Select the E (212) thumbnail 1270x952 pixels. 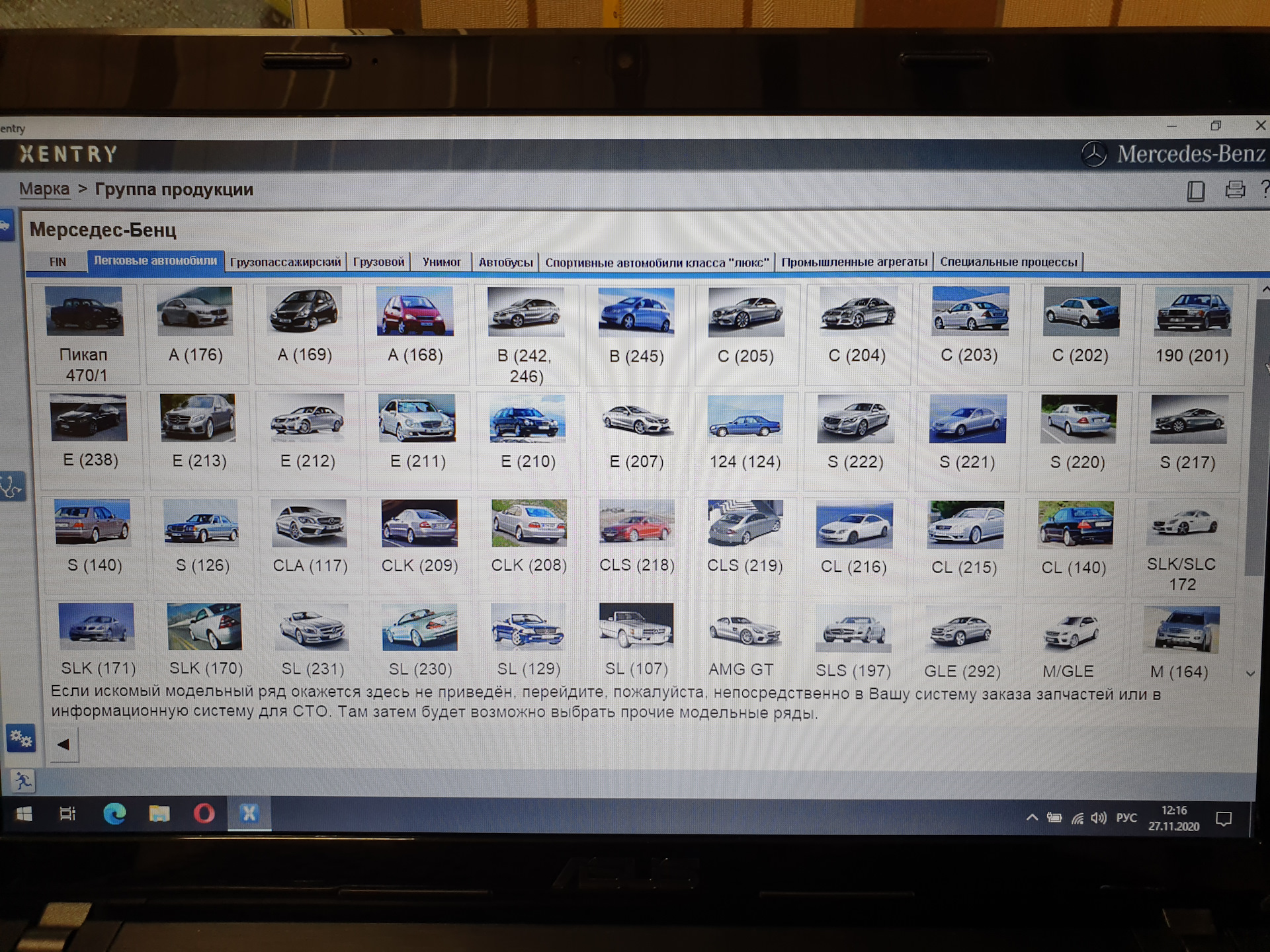tap(307, 418)
